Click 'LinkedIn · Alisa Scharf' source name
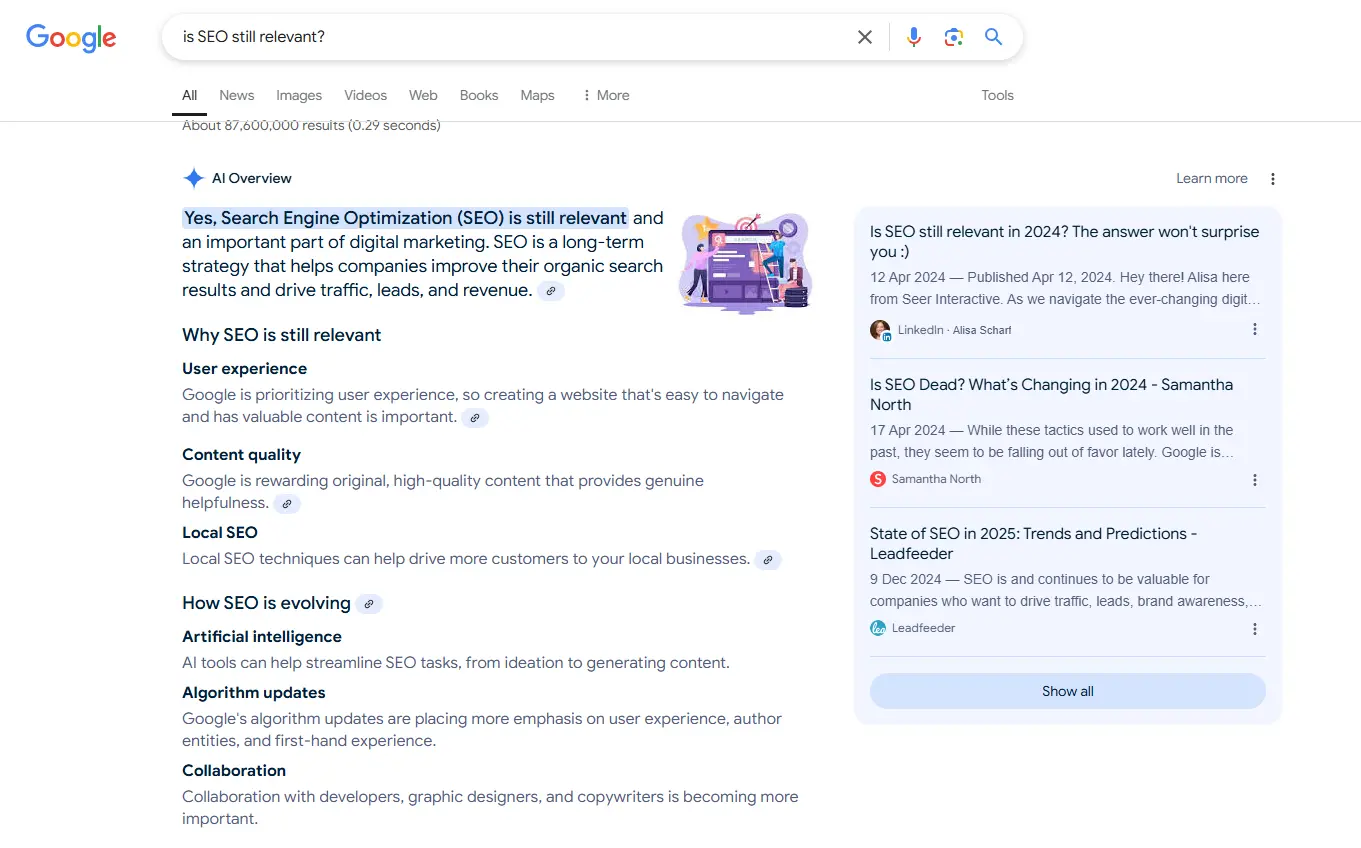1361x848 pixels. pos(954,330)
